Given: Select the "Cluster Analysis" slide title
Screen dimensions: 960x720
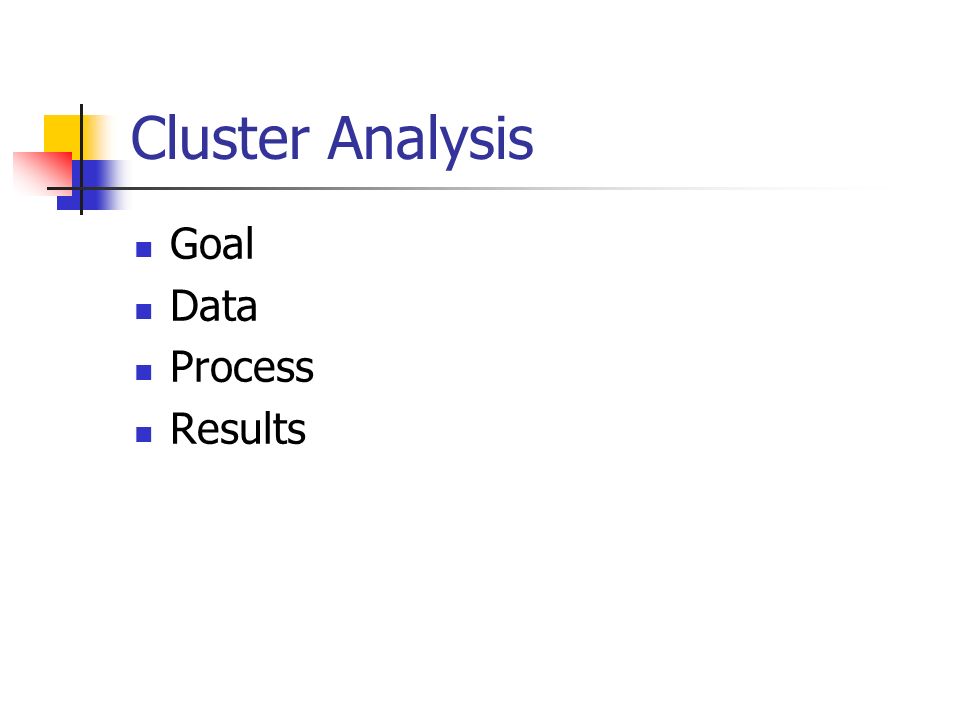Looking at the screenshot, I should point(332,140).
